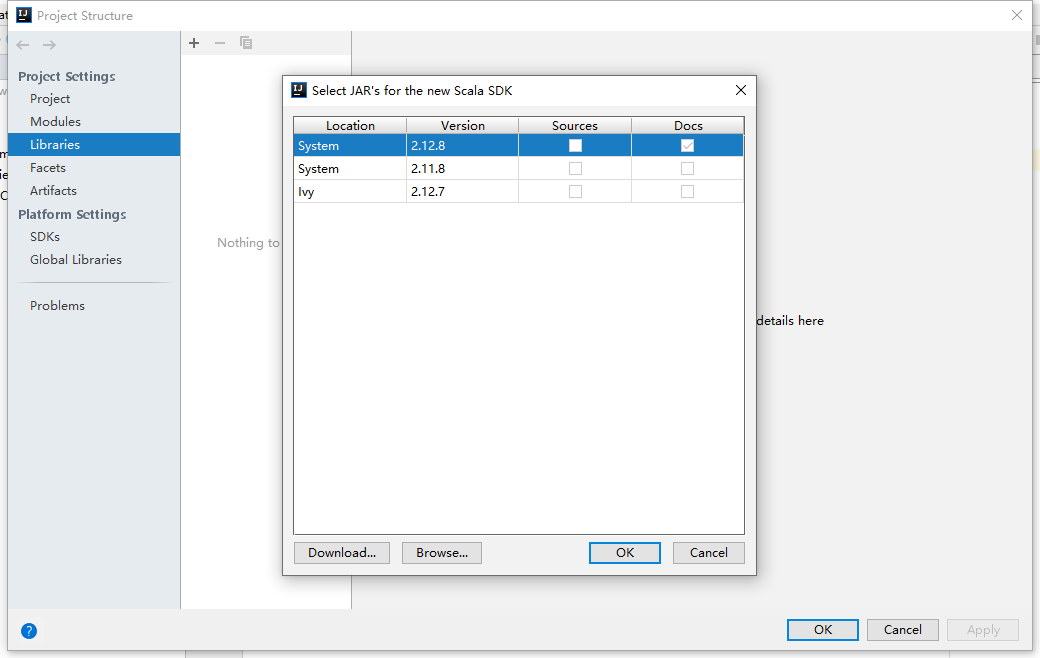The image size is (1040, 658).
Task: Click the Download... button
Action: click(342, 553)
